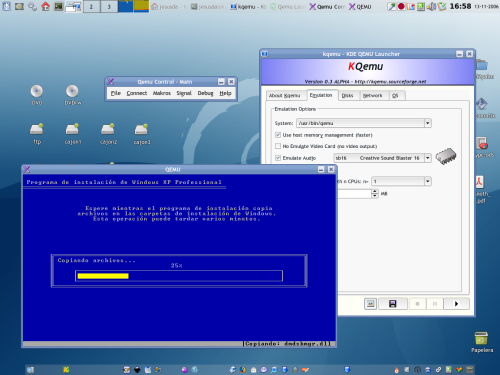Screen dimensions: 500x375
Task: Open the DVDrw desktop icon
Action: [72, 91]
